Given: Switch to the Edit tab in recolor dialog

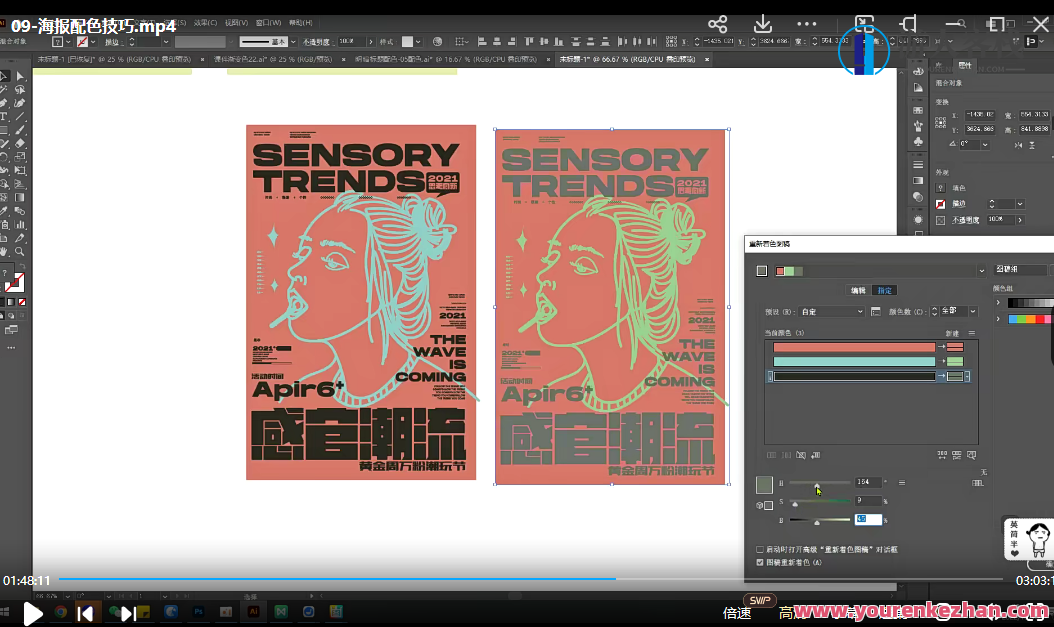Looking at the screenshot, I should click(857, 290).
